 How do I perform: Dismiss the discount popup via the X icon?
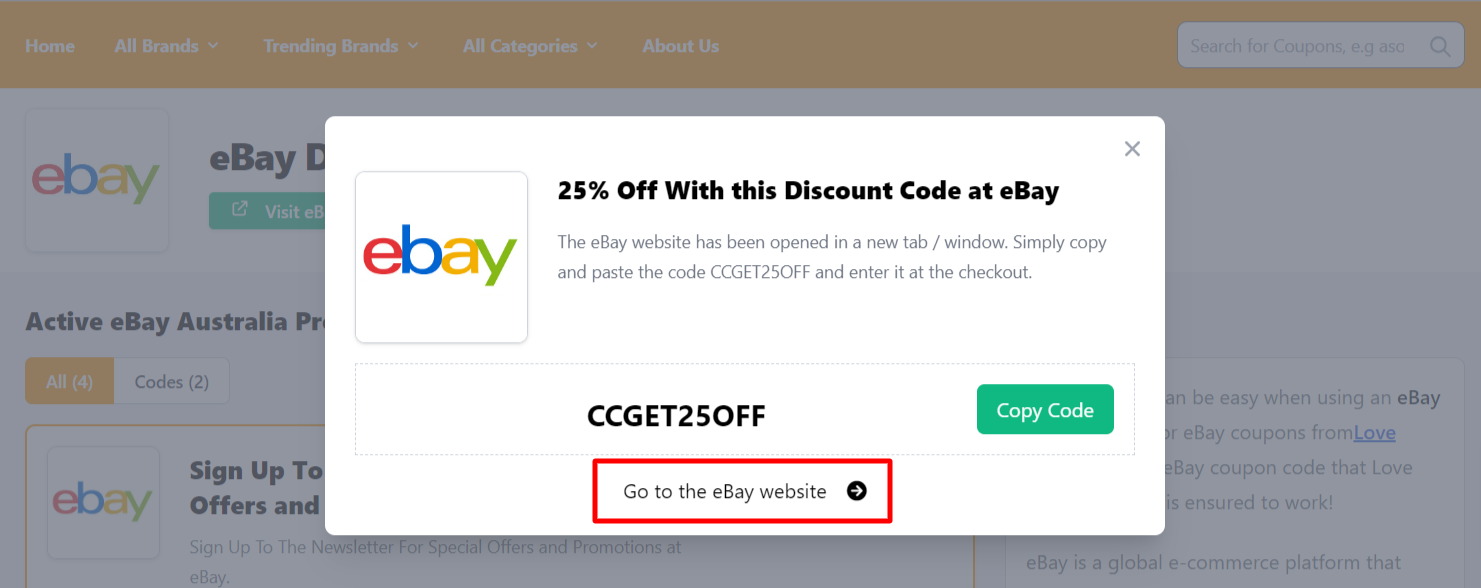pyautogui.click(x=1131, y=148)
